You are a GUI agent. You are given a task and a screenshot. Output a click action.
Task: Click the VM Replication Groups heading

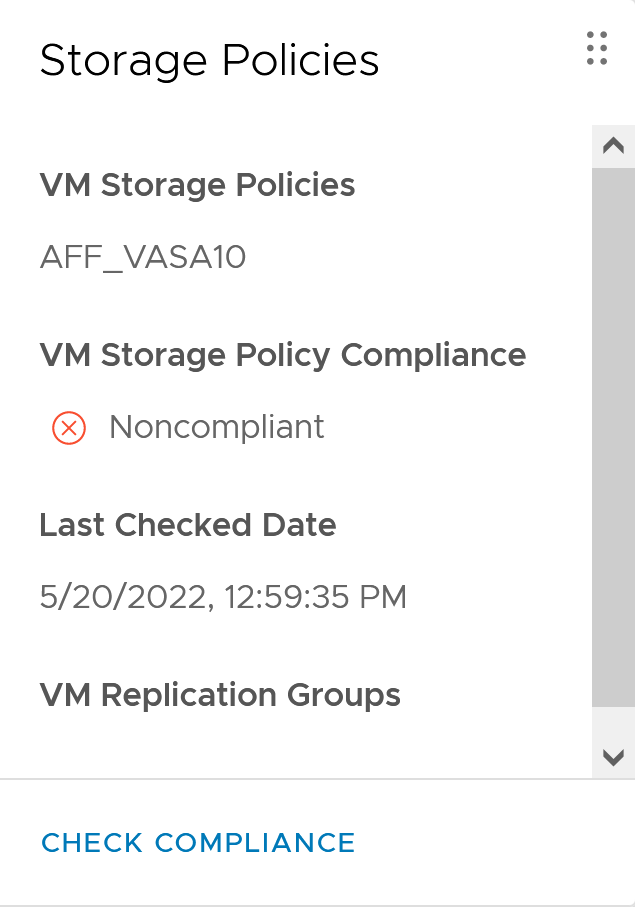coord(220,695)
